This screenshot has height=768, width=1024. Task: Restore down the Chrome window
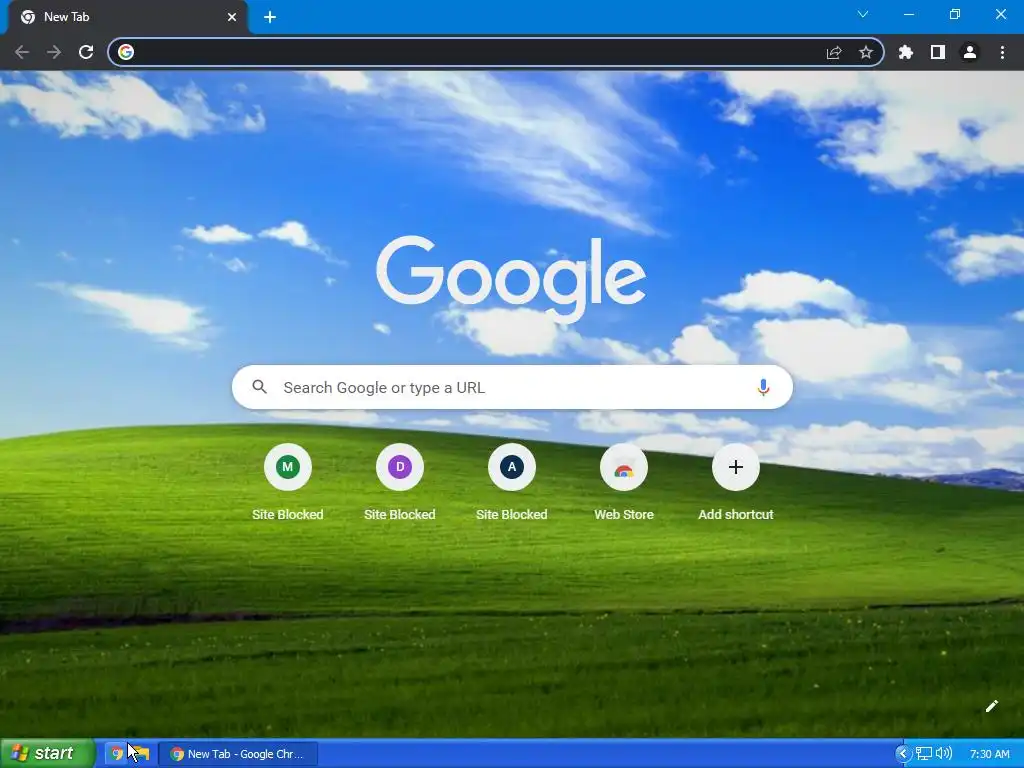tap(955, 14)
